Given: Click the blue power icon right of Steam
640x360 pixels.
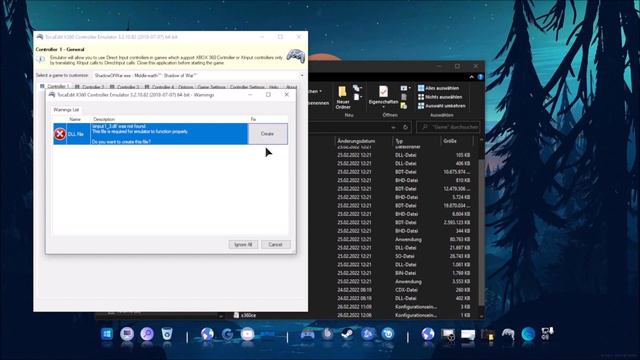Looking at the screenshot, I should (x=387, y=334).
